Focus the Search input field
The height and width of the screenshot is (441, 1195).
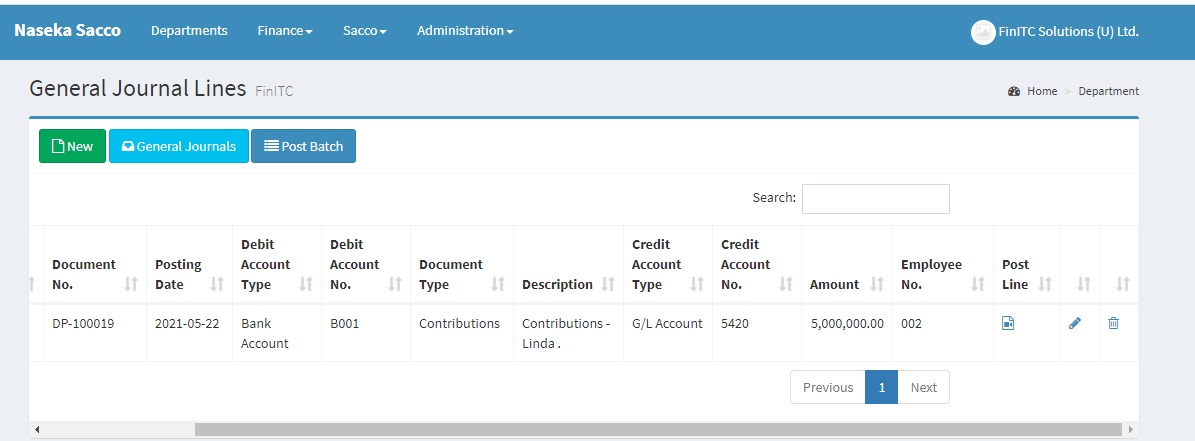875,199
